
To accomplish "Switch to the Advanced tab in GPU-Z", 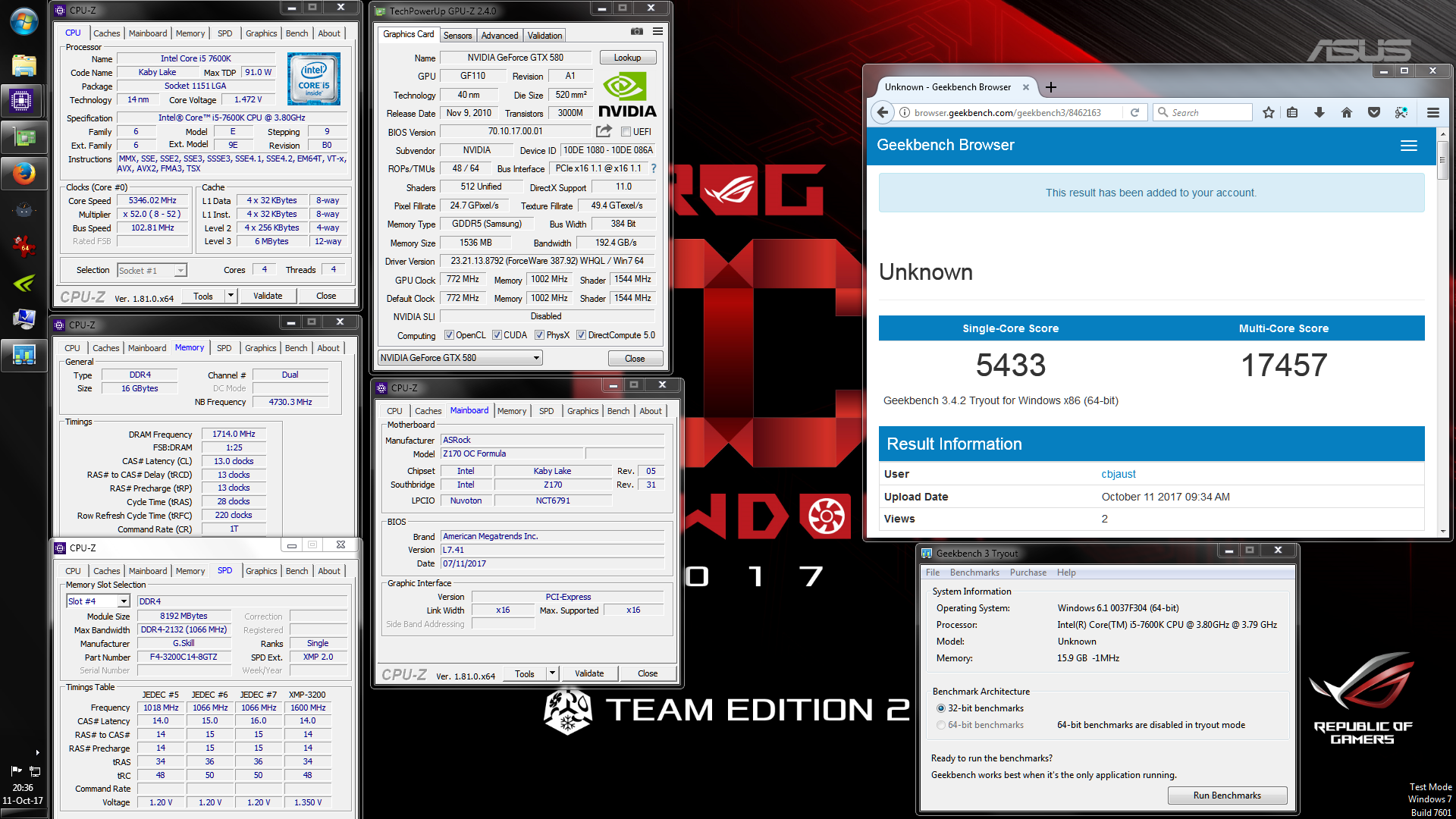I will (x=500, y=36).
